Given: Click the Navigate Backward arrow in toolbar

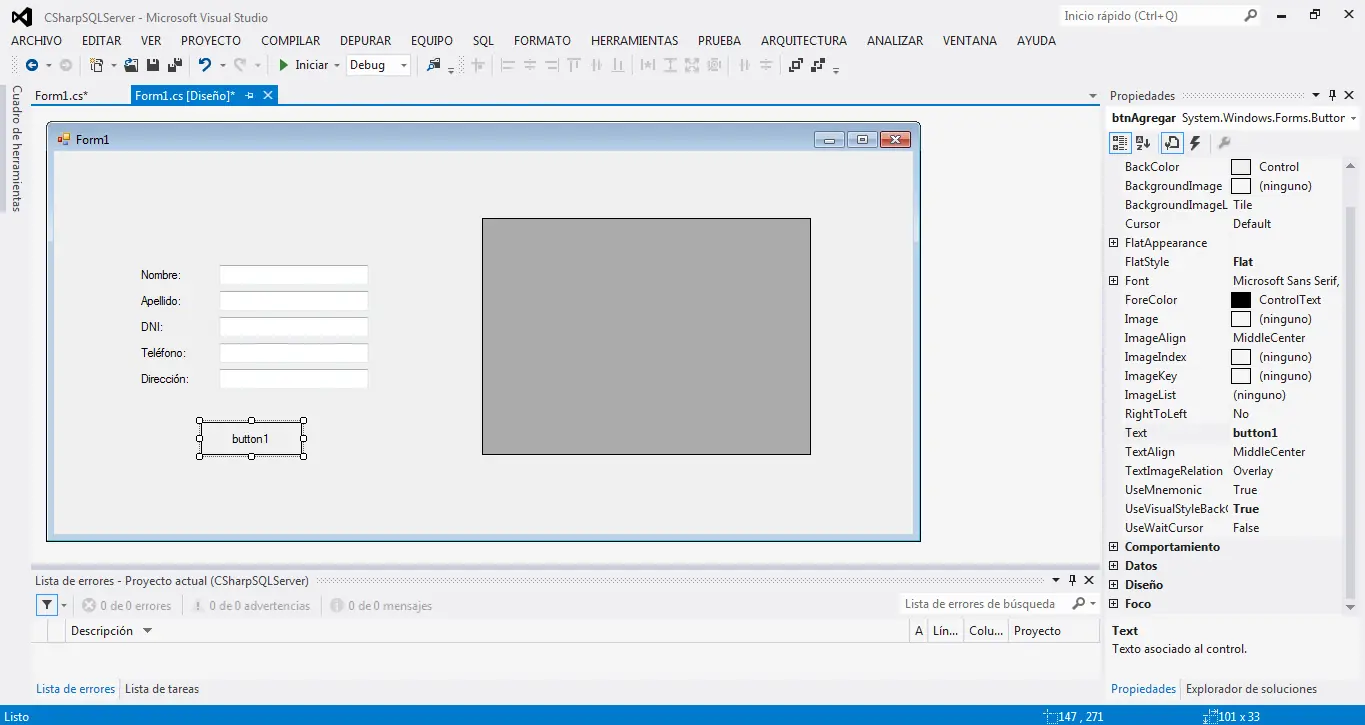Looking at the screenshot, I should pyautogui.click(x=32, y=65).
